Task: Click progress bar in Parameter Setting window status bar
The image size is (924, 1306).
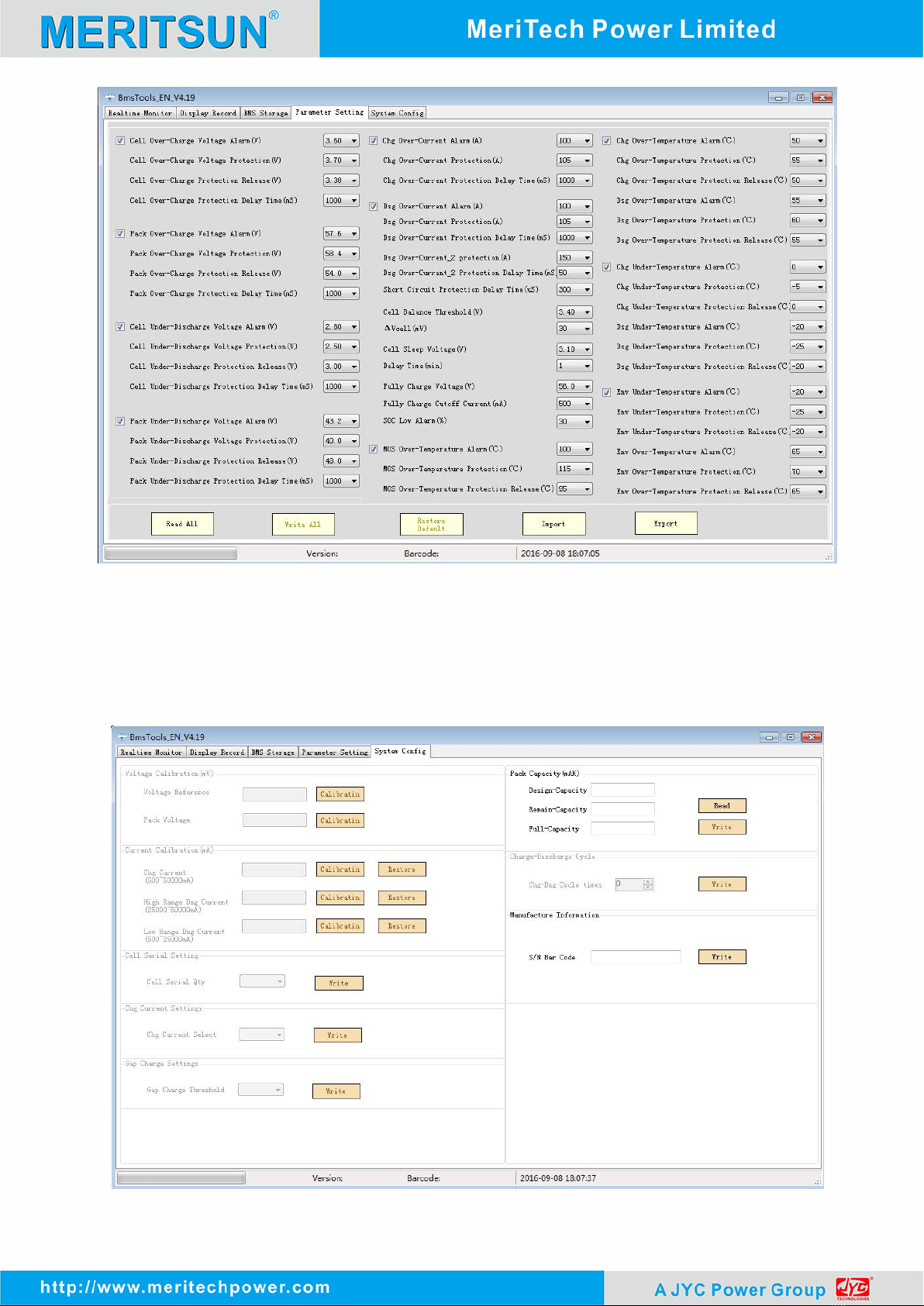Action: click(171, 554)
